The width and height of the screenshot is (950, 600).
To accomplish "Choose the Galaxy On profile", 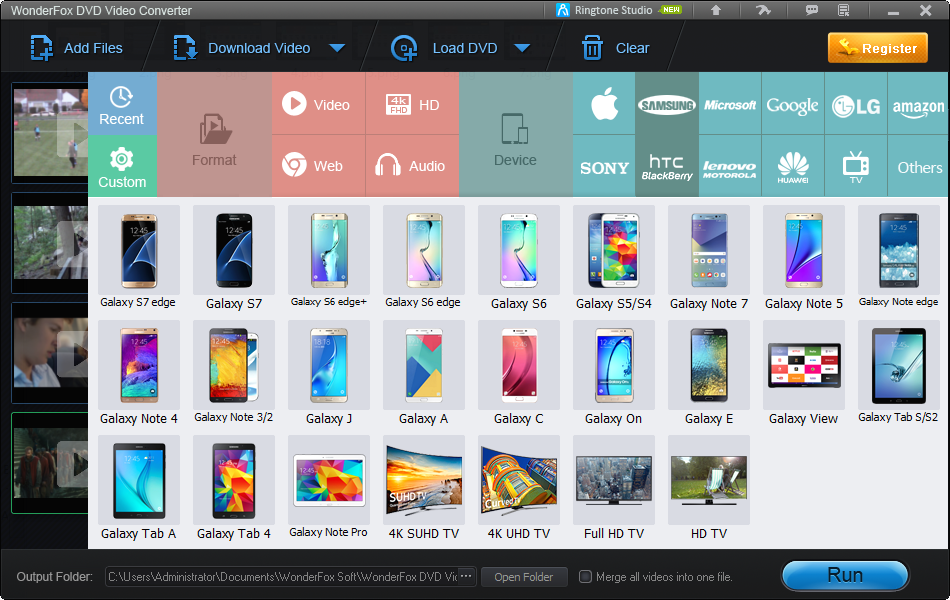I will tap(614, 373).
